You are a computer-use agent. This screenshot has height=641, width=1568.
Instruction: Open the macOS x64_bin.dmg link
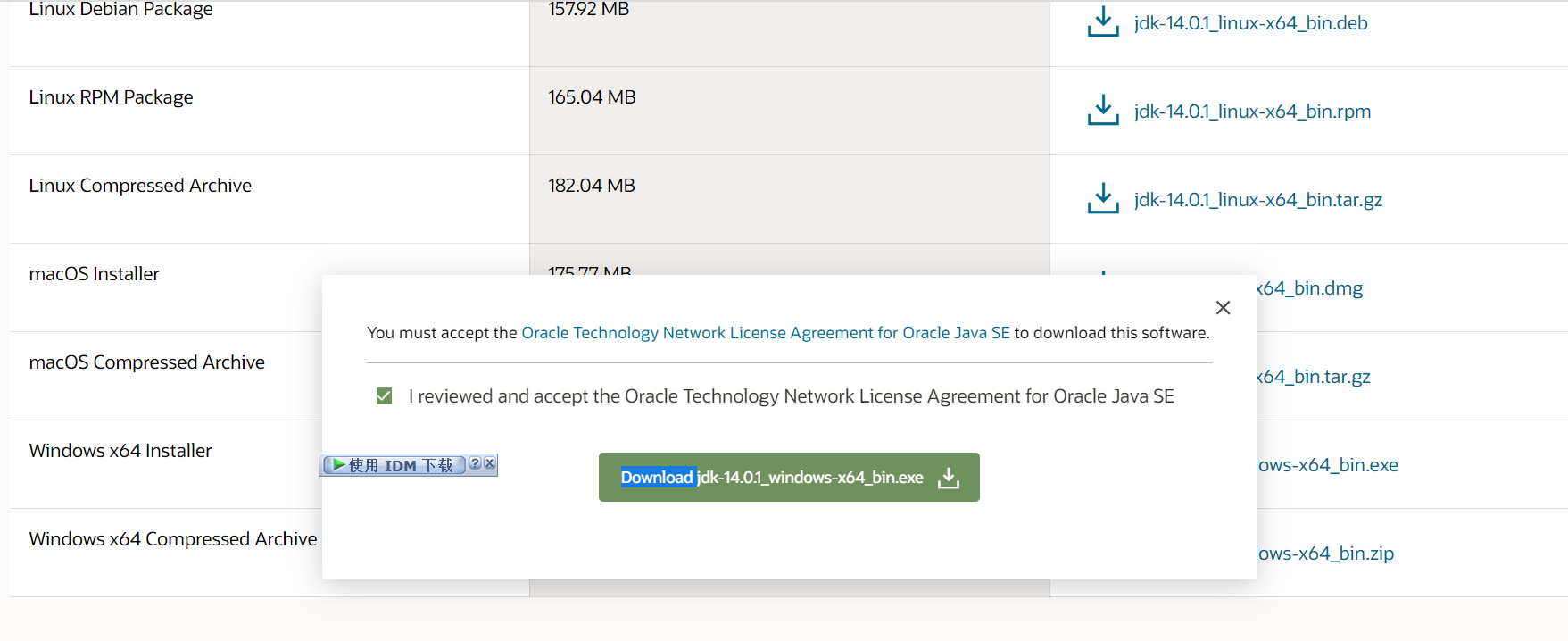pos(1310,288)
